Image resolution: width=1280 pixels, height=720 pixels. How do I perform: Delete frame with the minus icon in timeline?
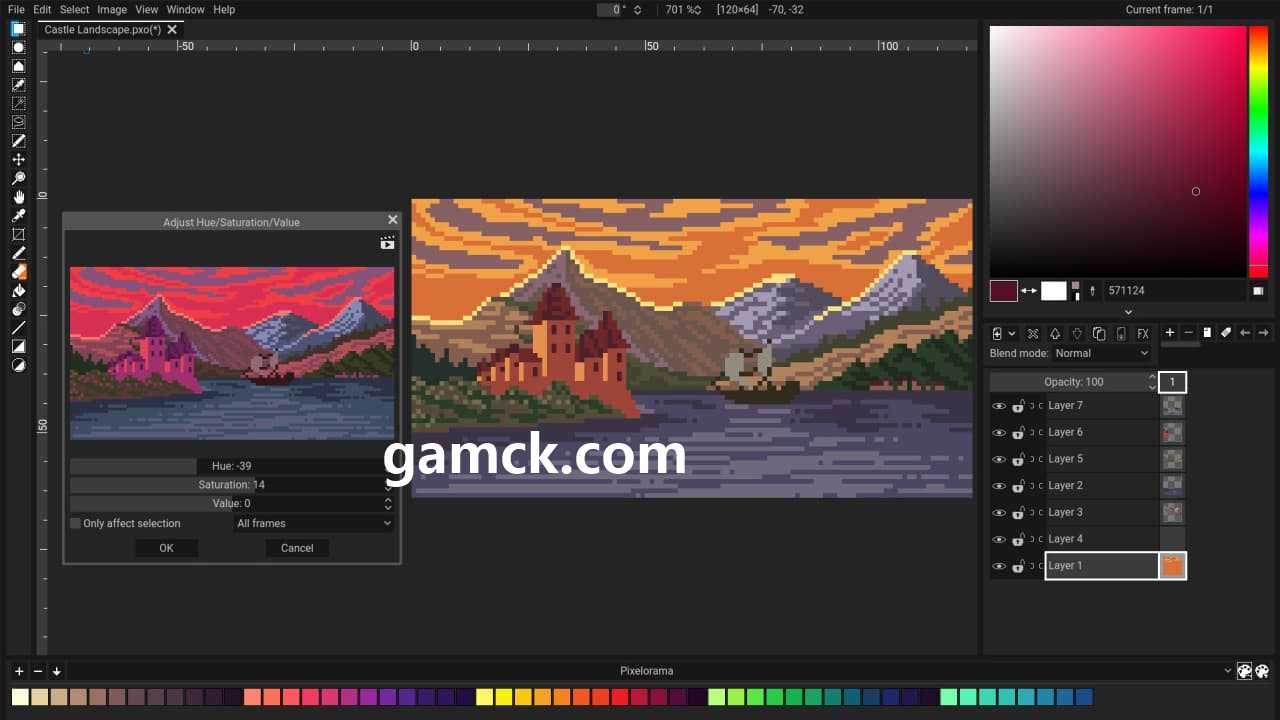point(1189,332)
